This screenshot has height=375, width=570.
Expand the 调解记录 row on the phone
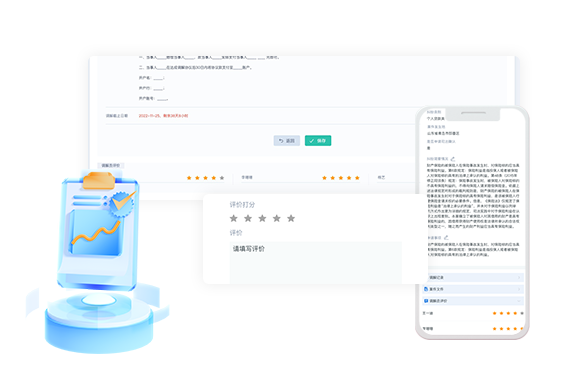473,277
